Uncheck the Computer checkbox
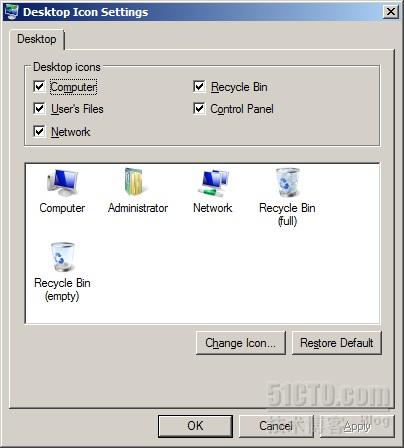 click(x=39, y=87)
